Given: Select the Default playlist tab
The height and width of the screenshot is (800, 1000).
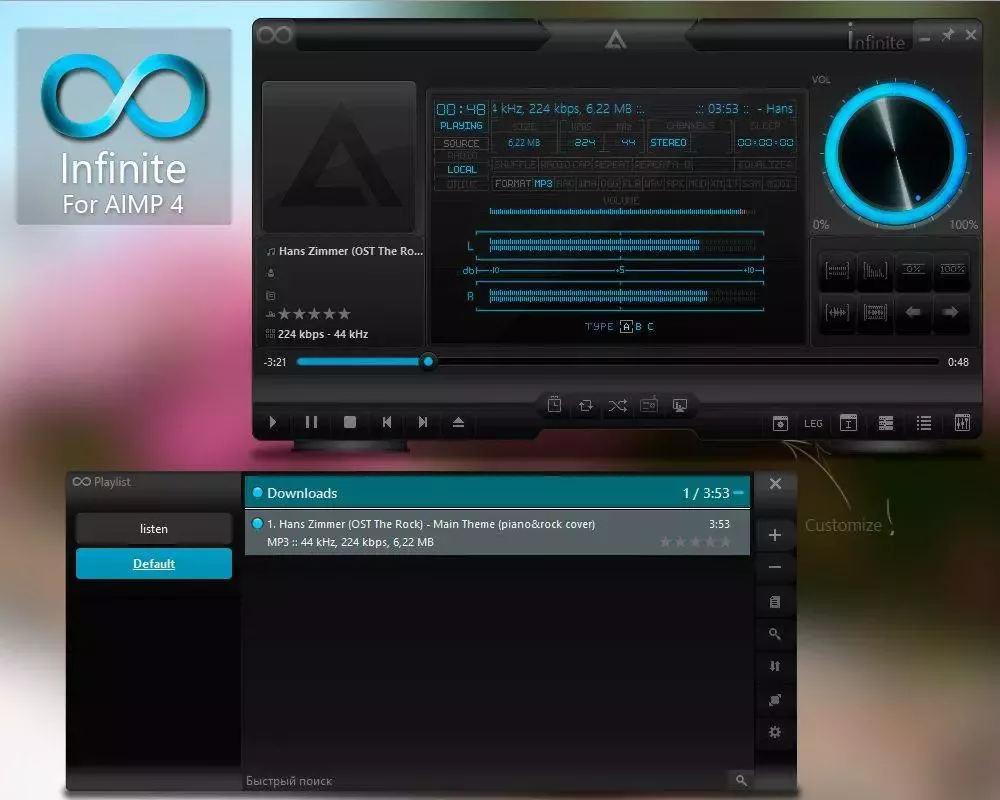Looking at the screenshot, I should (x=154, y=564).
